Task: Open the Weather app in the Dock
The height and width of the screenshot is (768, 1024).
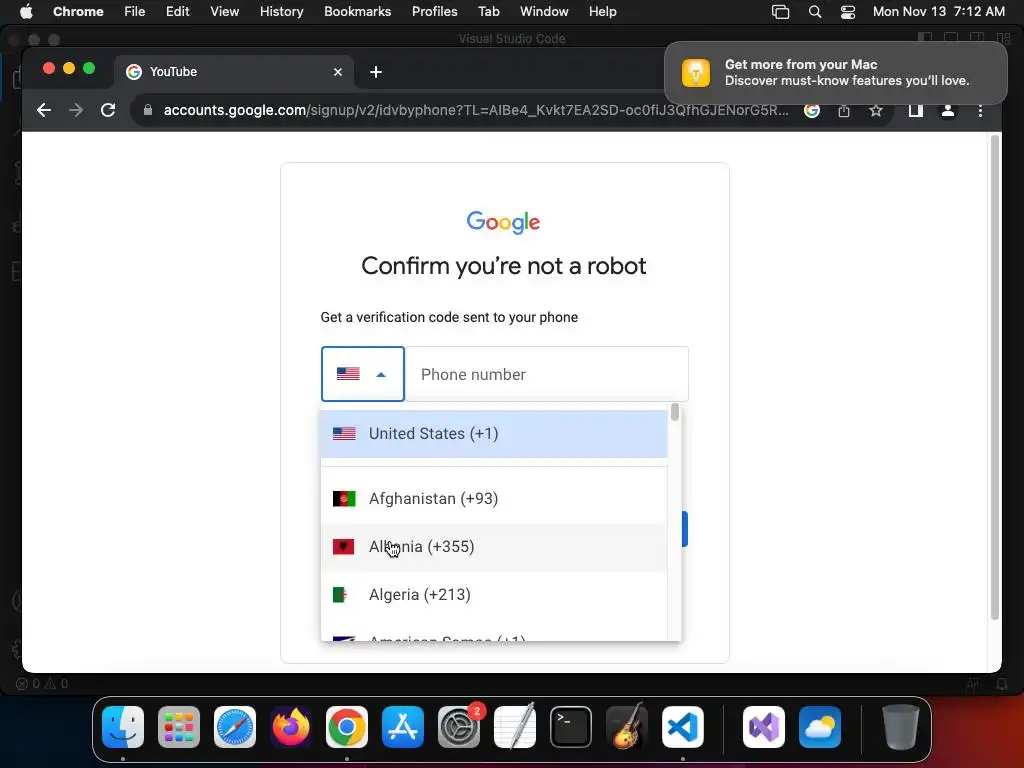Action: pos(820,727)
